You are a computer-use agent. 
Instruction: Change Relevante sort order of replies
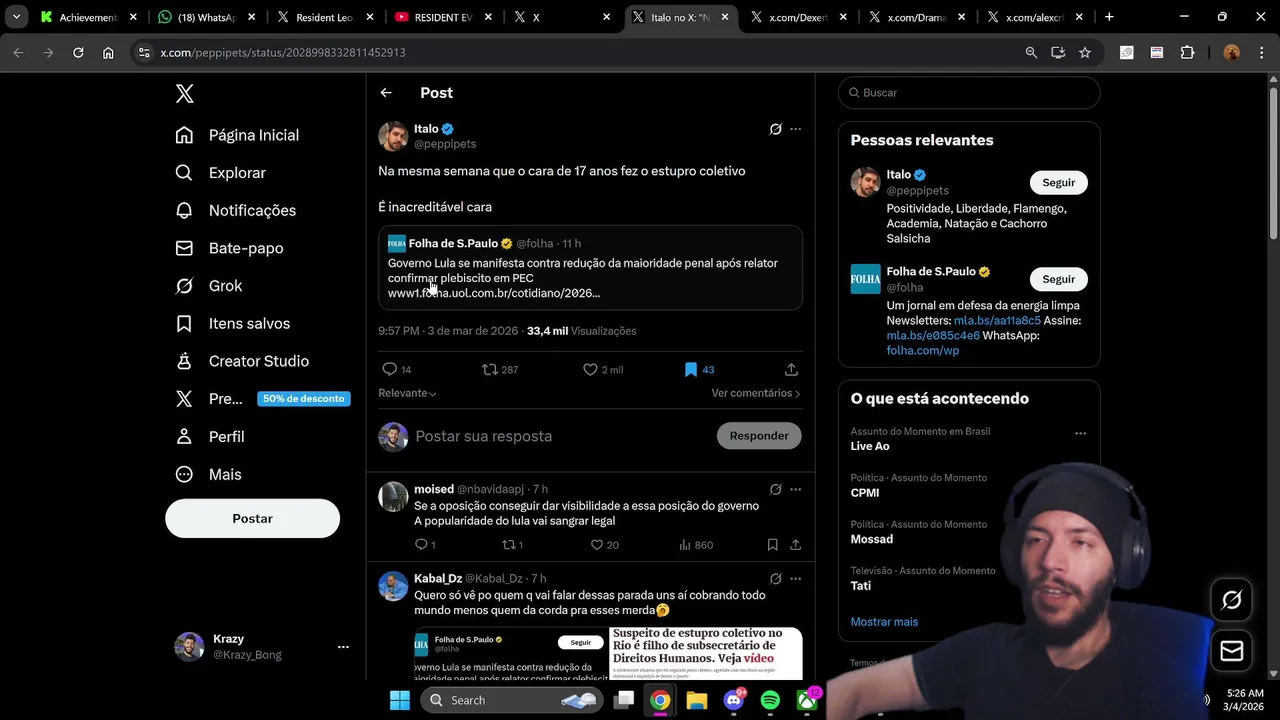tap(407, 393)
